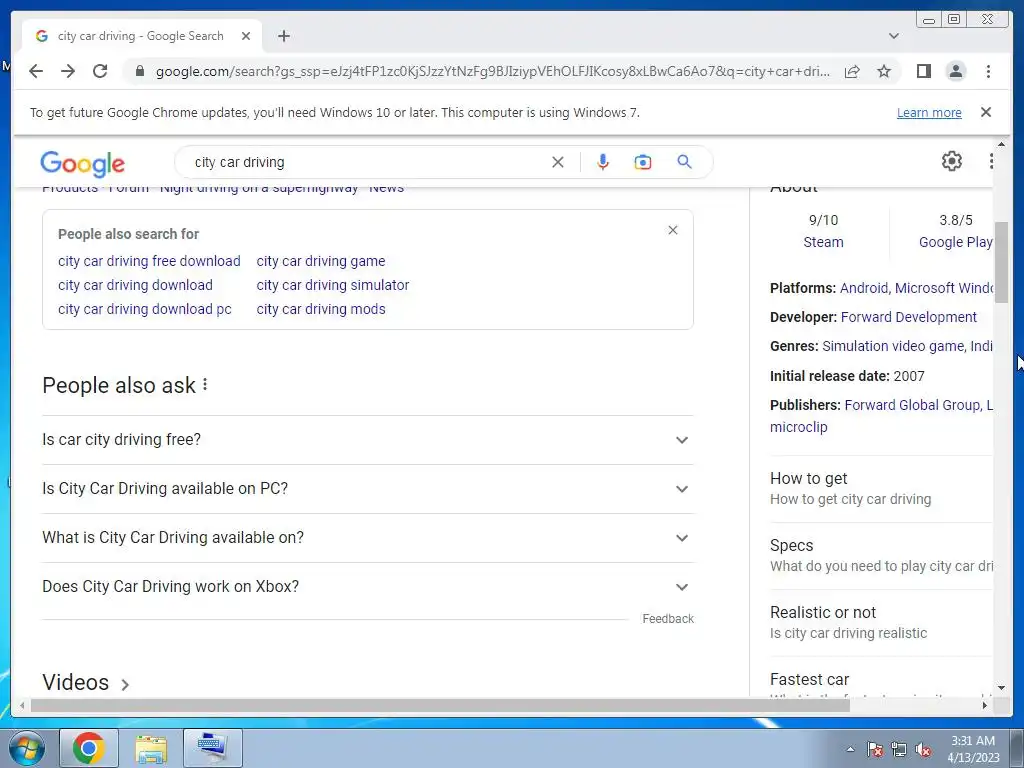Open city car driving download suggestion
Viewport: 1024px width, 768px height.
point(135,285)
